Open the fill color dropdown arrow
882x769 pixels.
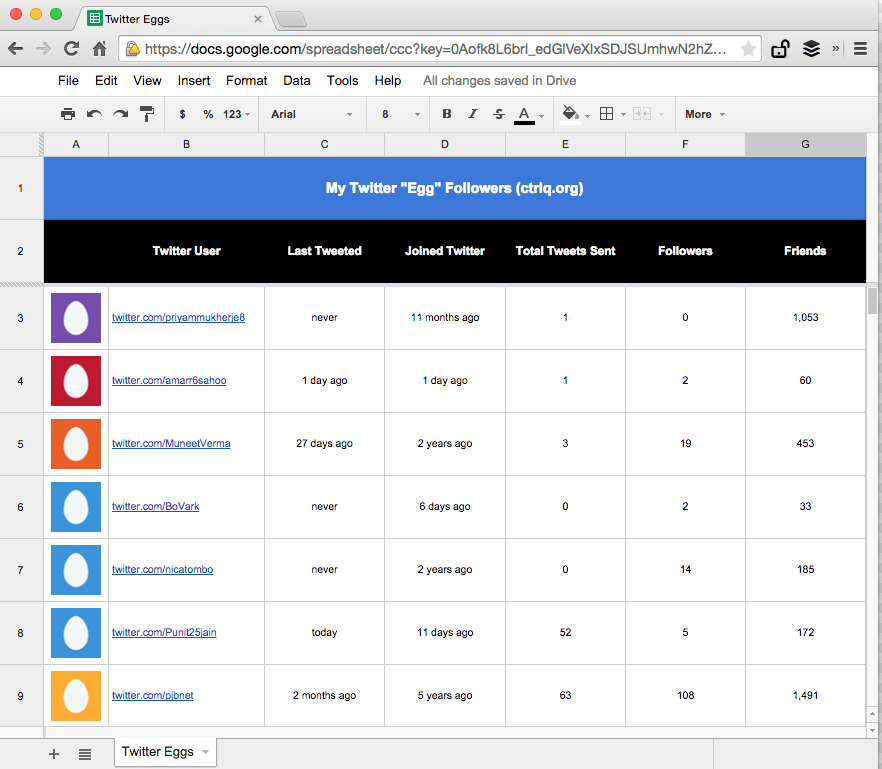click(587, 115)
